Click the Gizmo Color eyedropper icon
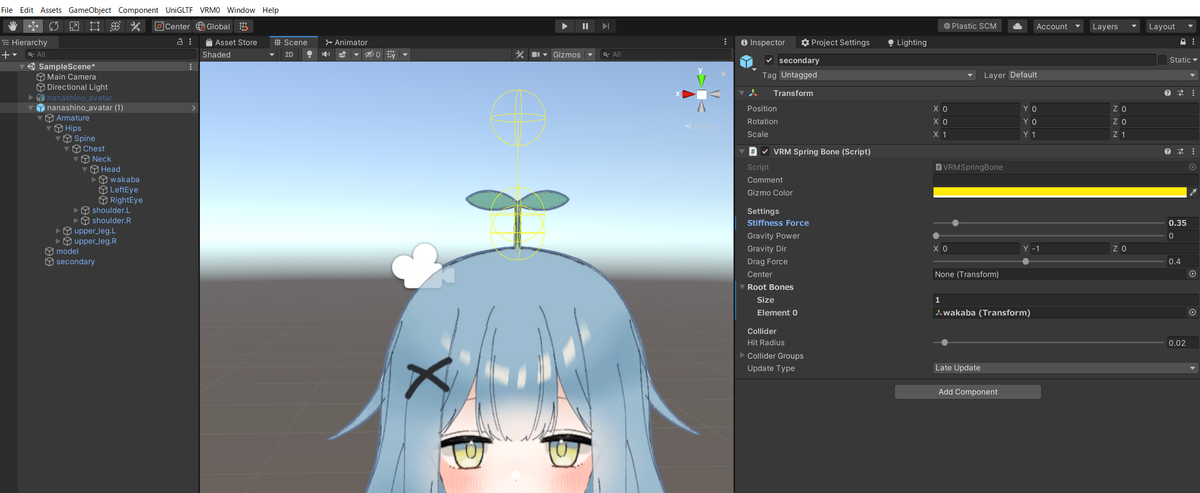Image resolution: width=1200 pixels, height=493 pixels. [1192, 192]
